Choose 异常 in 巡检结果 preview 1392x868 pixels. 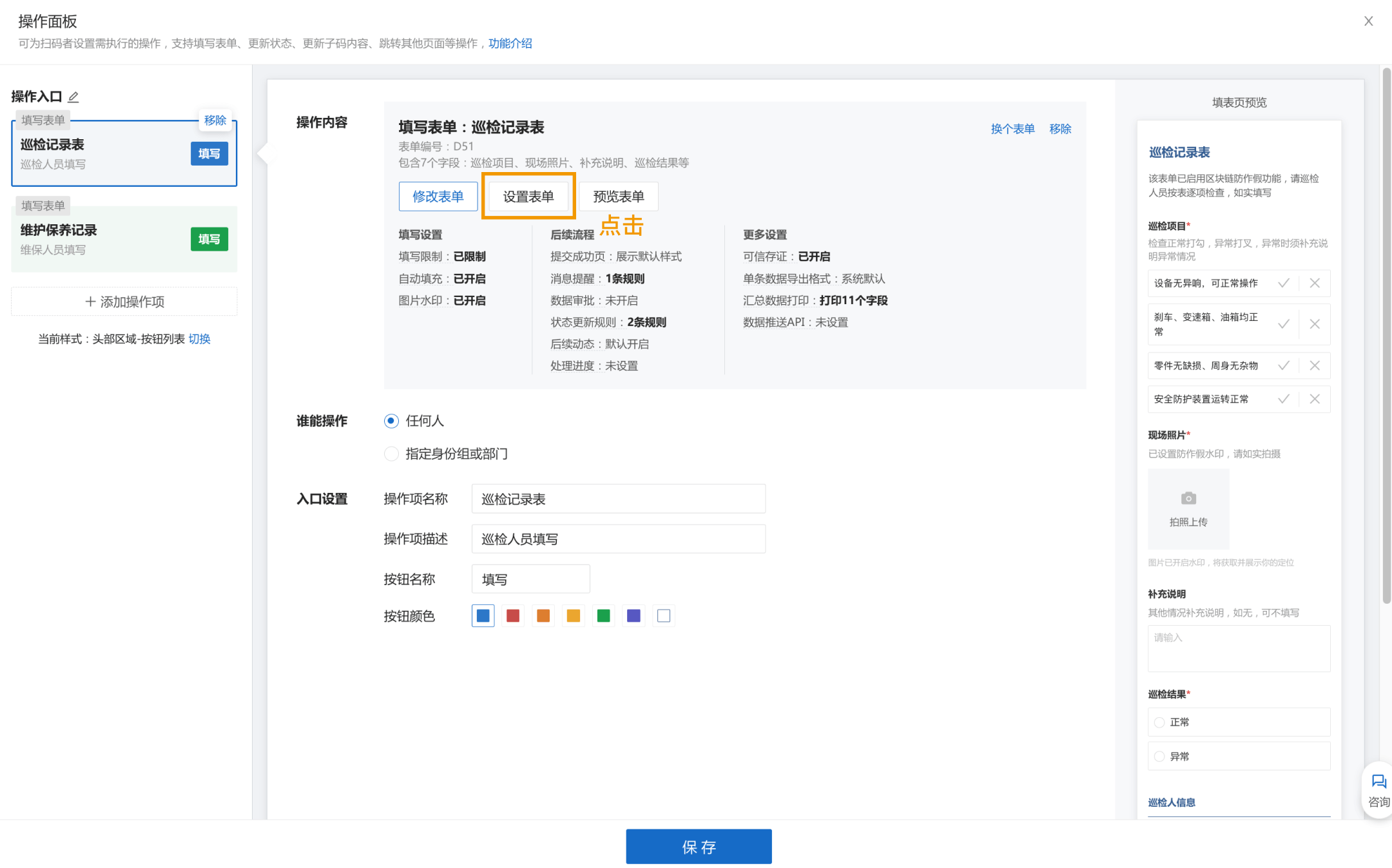(x=1159, y=757)
